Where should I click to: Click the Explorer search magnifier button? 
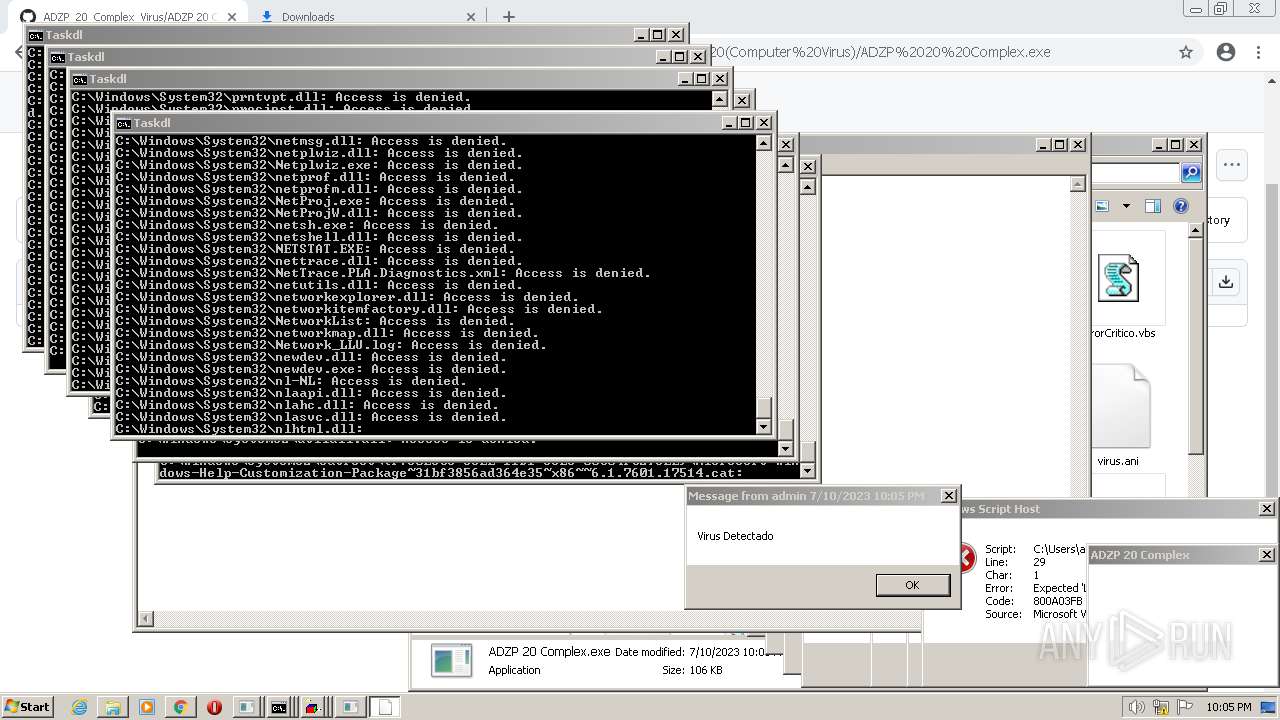tap(1191, 173)
